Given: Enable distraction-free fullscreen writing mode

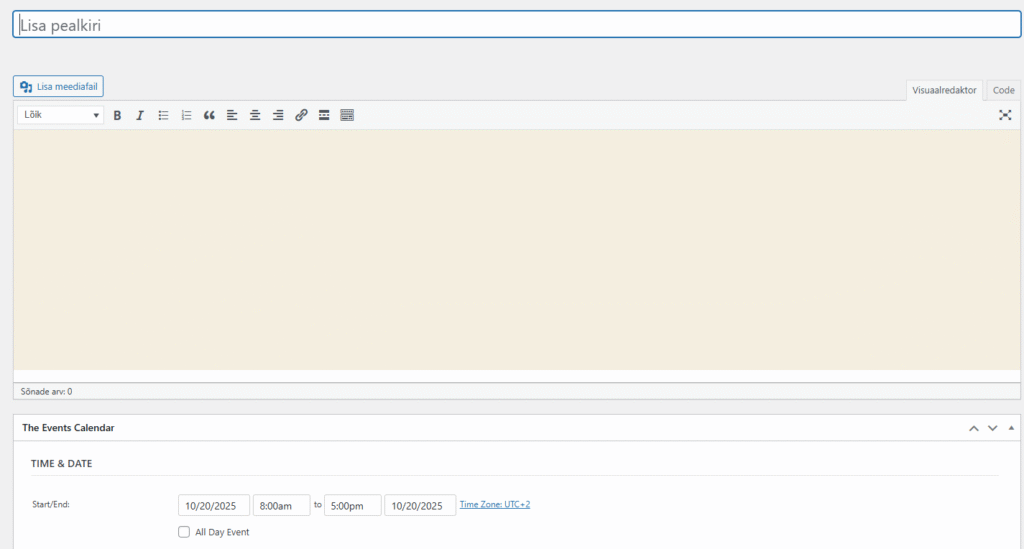Looking at the screenshot, I should click(1005, 116).
